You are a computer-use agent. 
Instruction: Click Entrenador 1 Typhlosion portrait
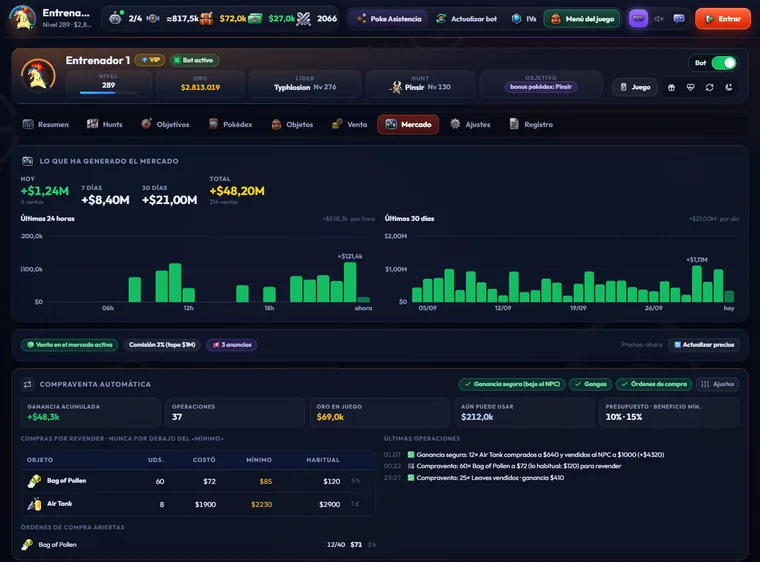(x=38, y=76)
